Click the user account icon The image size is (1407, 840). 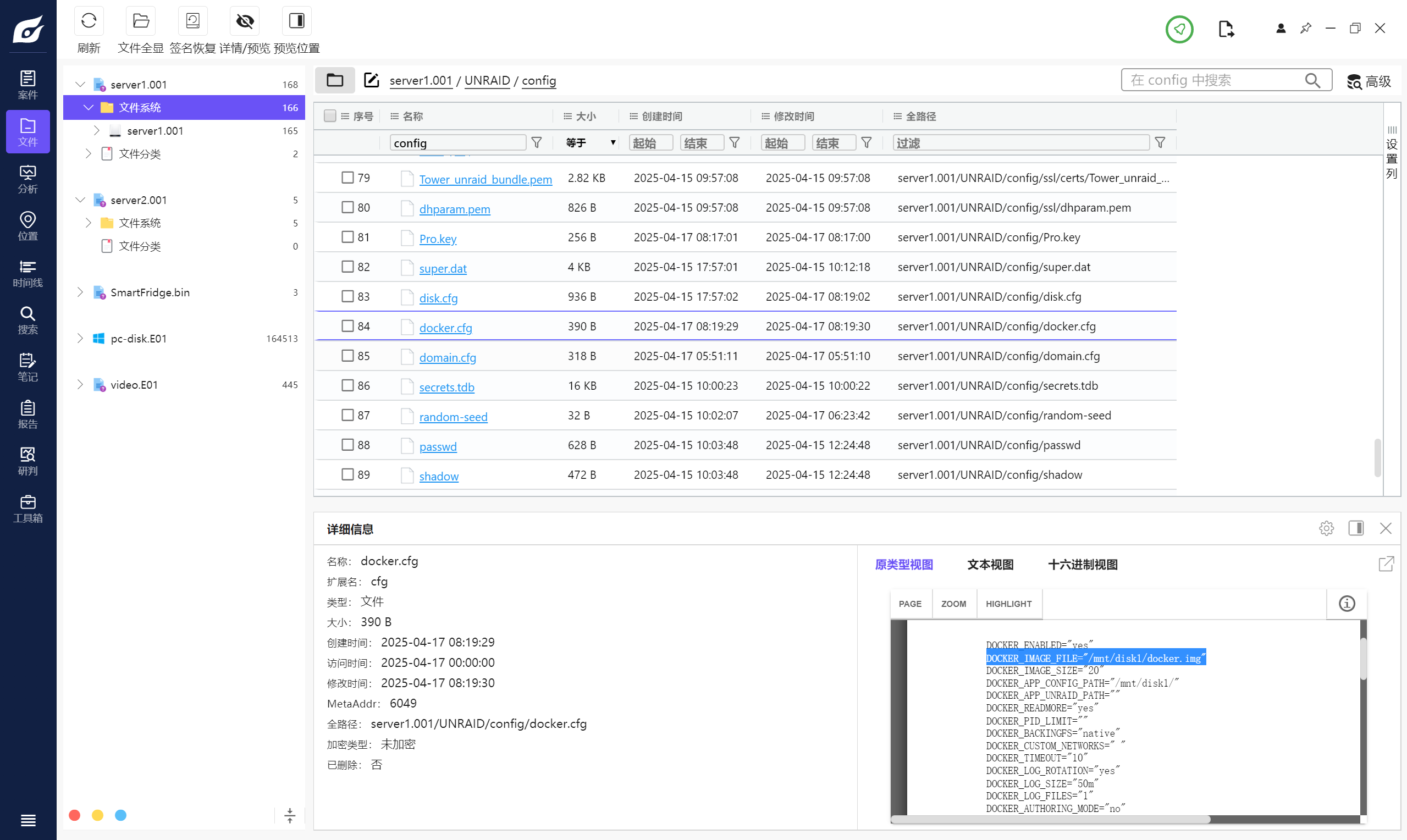coord(1281,28)
